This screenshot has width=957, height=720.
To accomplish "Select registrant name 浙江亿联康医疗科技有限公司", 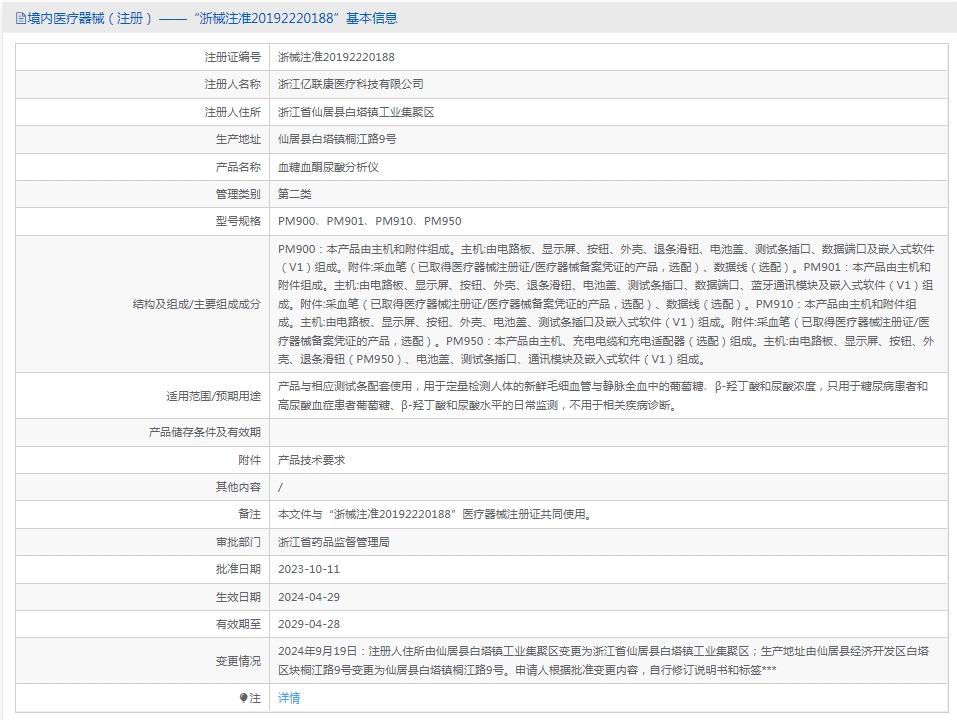I will pos(350,84).
